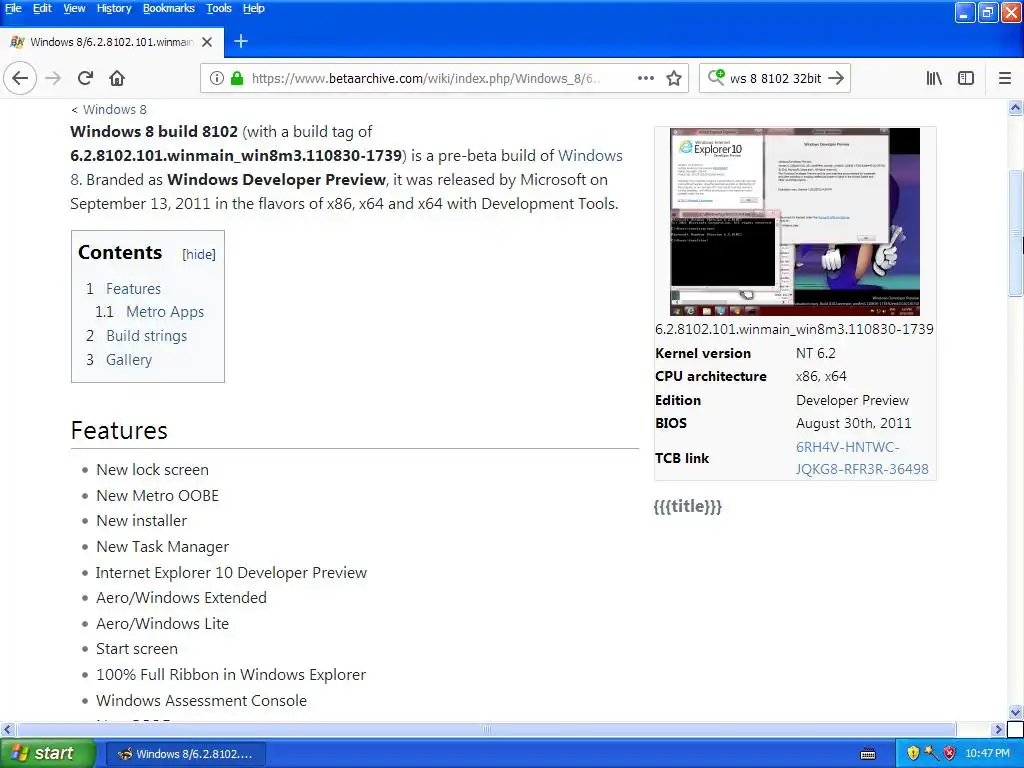
Task: Open the File menu
Action: 13,8
